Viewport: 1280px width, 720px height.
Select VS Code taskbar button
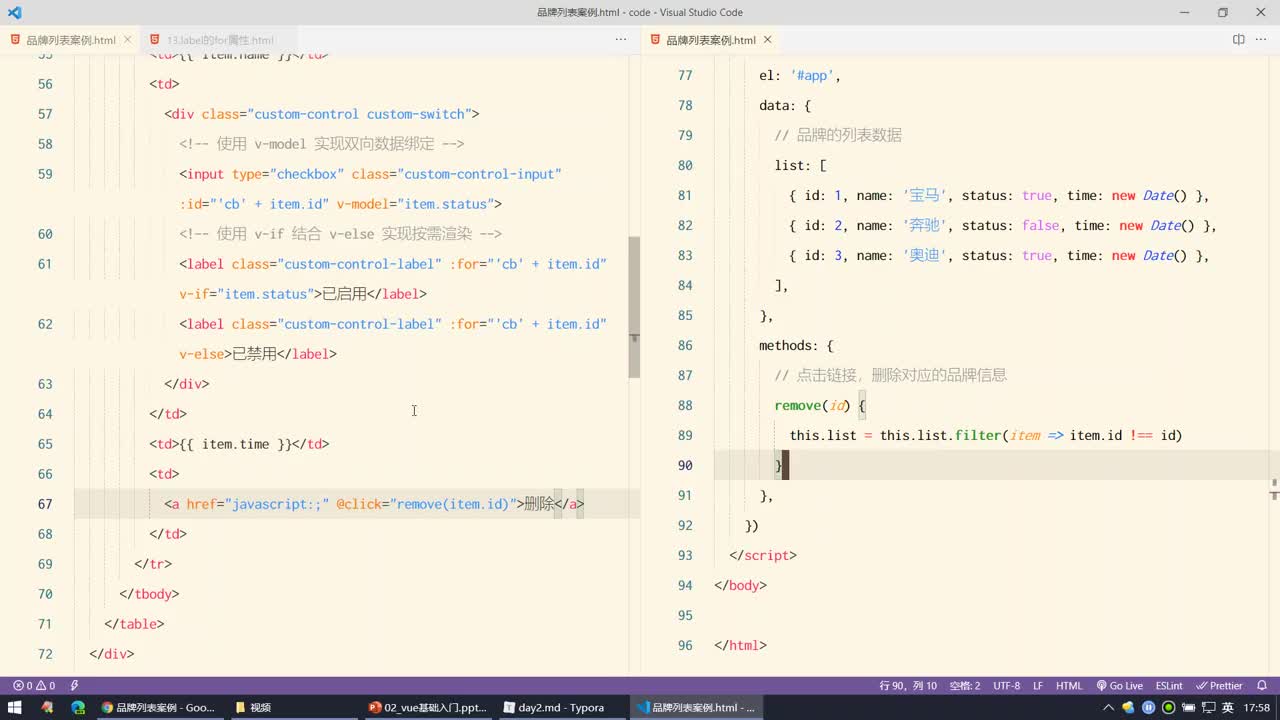click(x=695, y=707)
